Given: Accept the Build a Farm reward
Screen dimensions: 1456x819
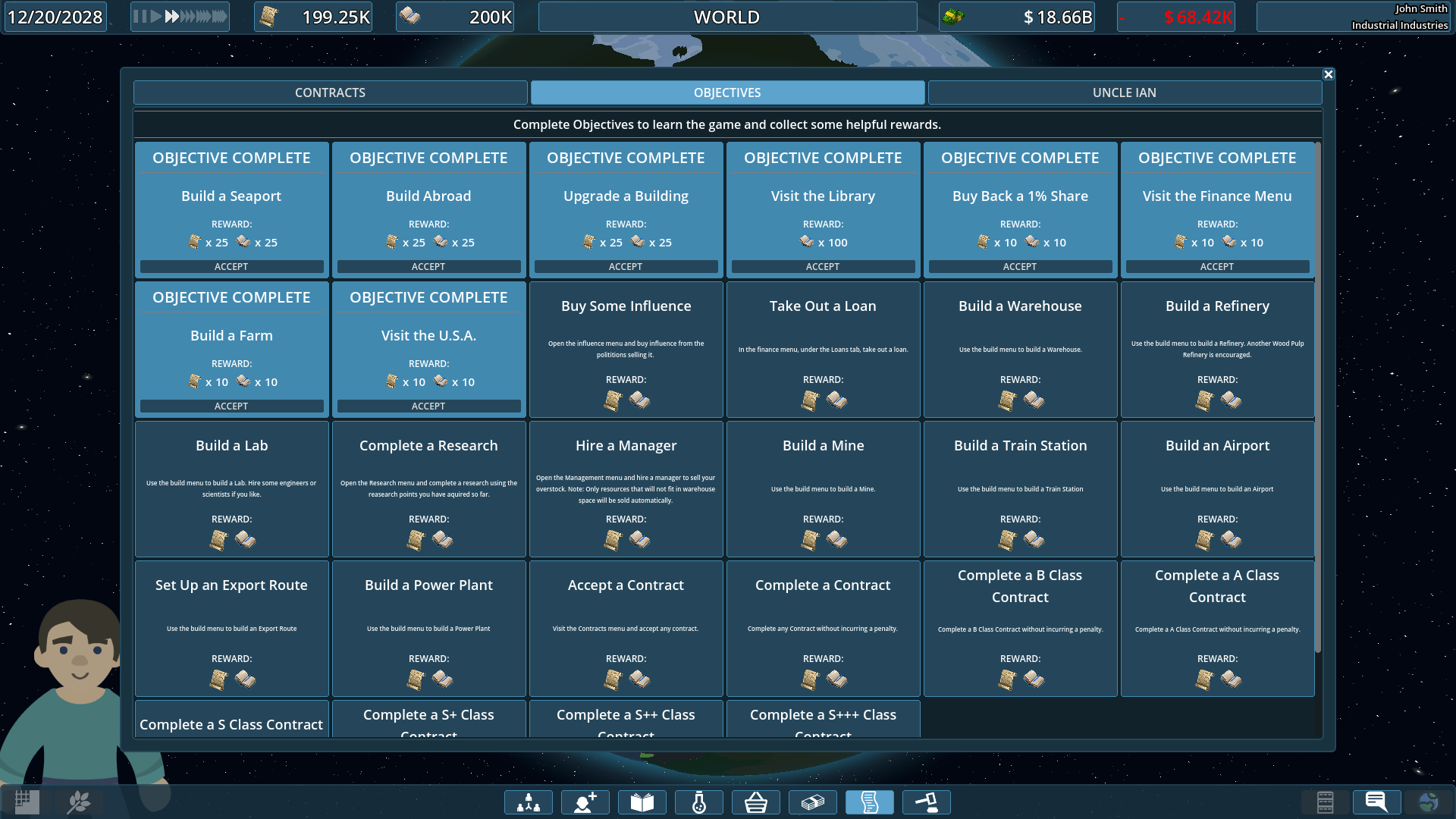Looking at the screenshot, I should 231,406.
